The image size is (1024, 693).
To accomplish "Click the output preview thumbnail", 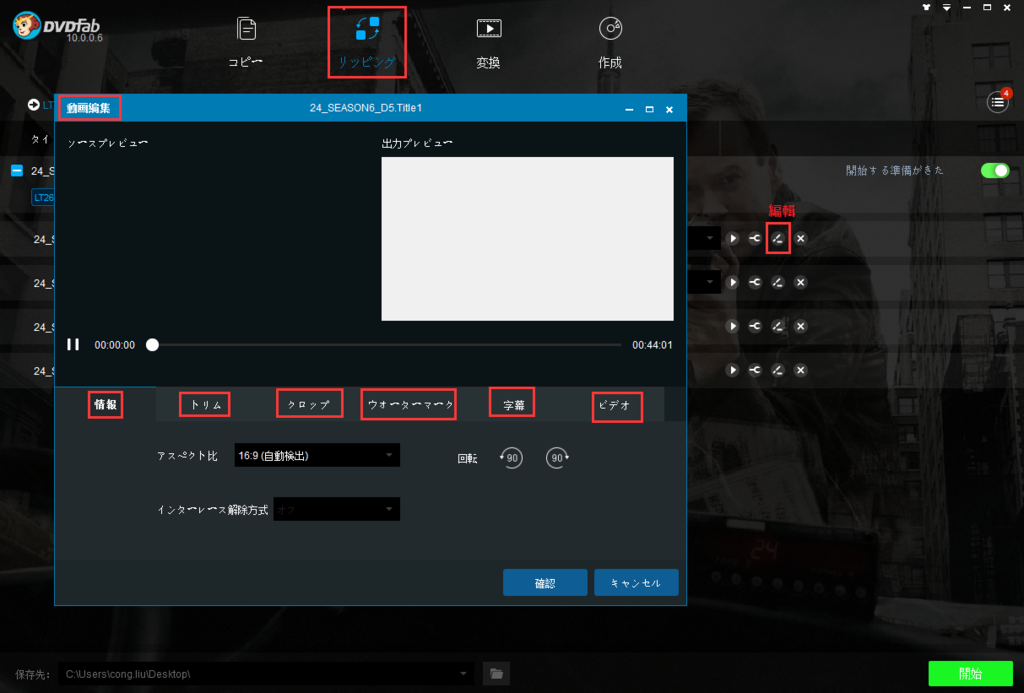I will (x=527, y=238).
